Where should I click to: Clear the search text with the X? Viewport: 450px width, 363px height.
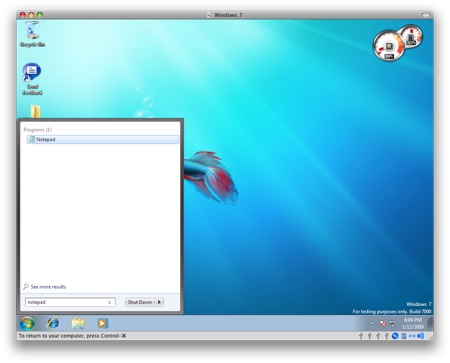click(109, 303)
